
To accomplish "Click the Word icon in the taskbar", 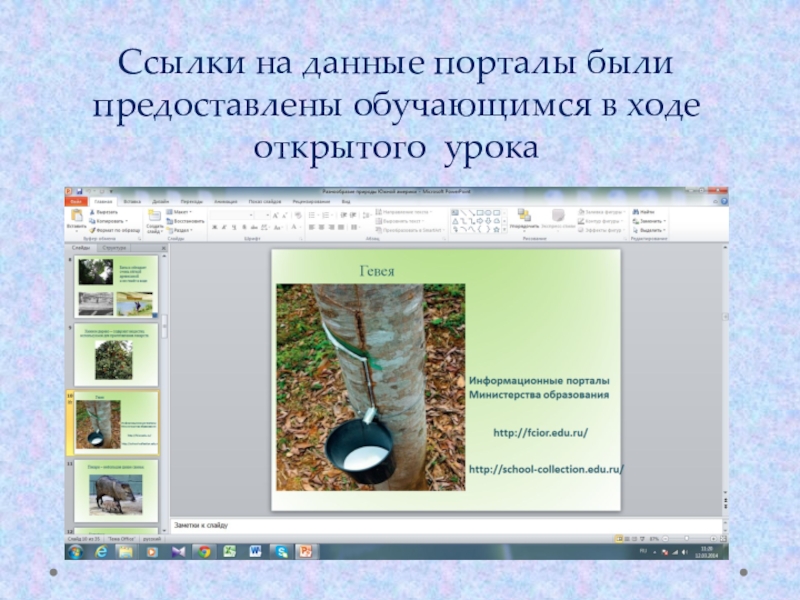I will pos(256,551).
